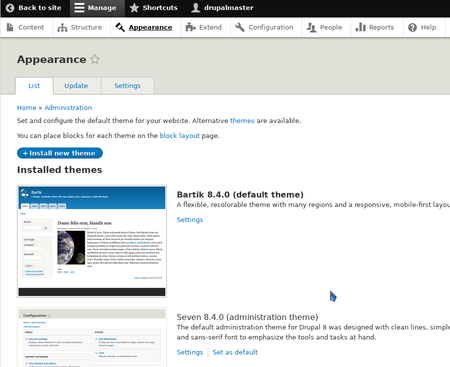This screenshot has height=367, width=450.
Task: Click the Install new theme button
Action: [60, 153]
